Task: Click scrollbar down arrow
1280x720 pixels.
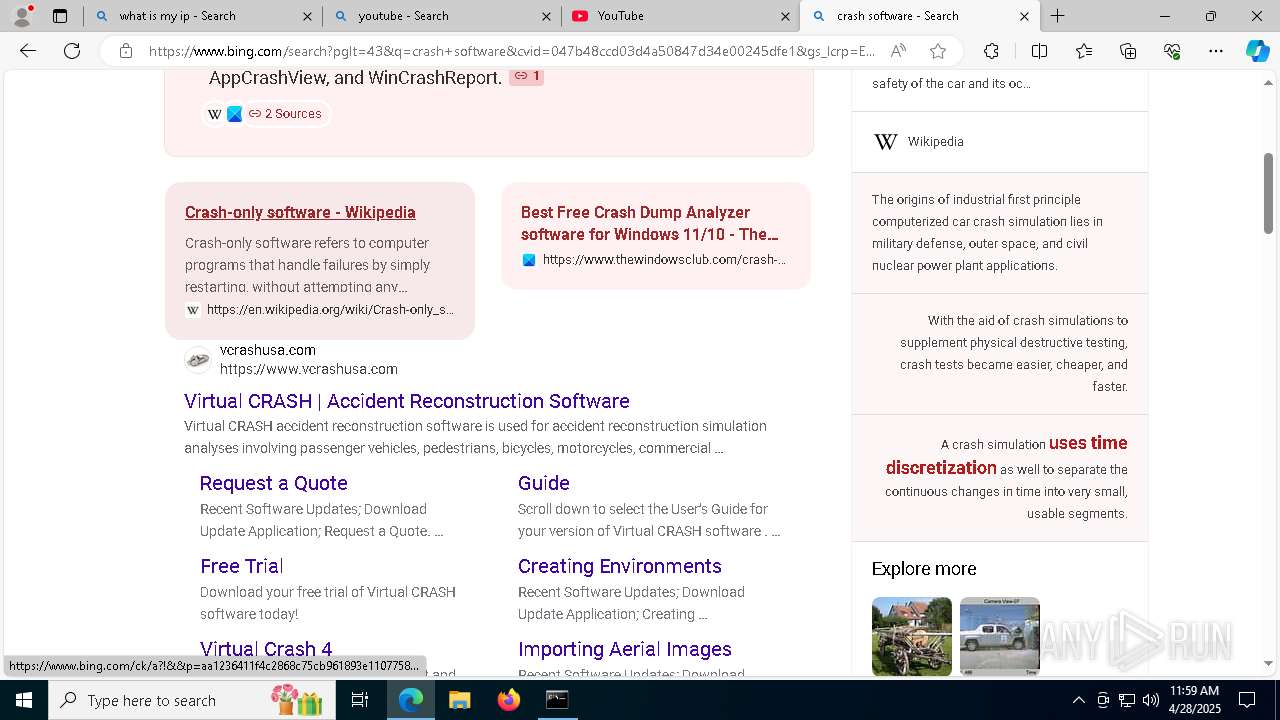Action: click(1268, 663)
